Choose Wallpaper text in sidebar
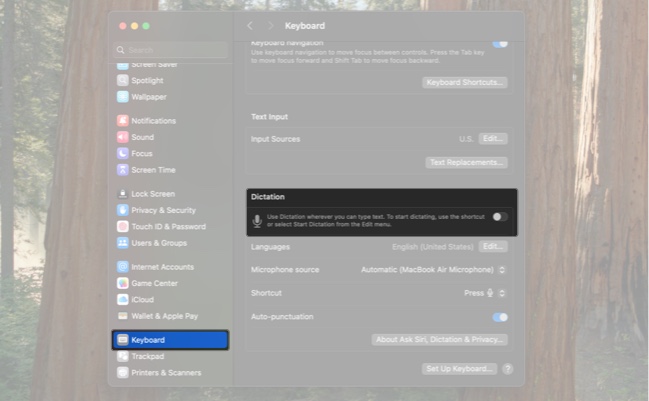 pyautogui.click(x=149, y=97)
